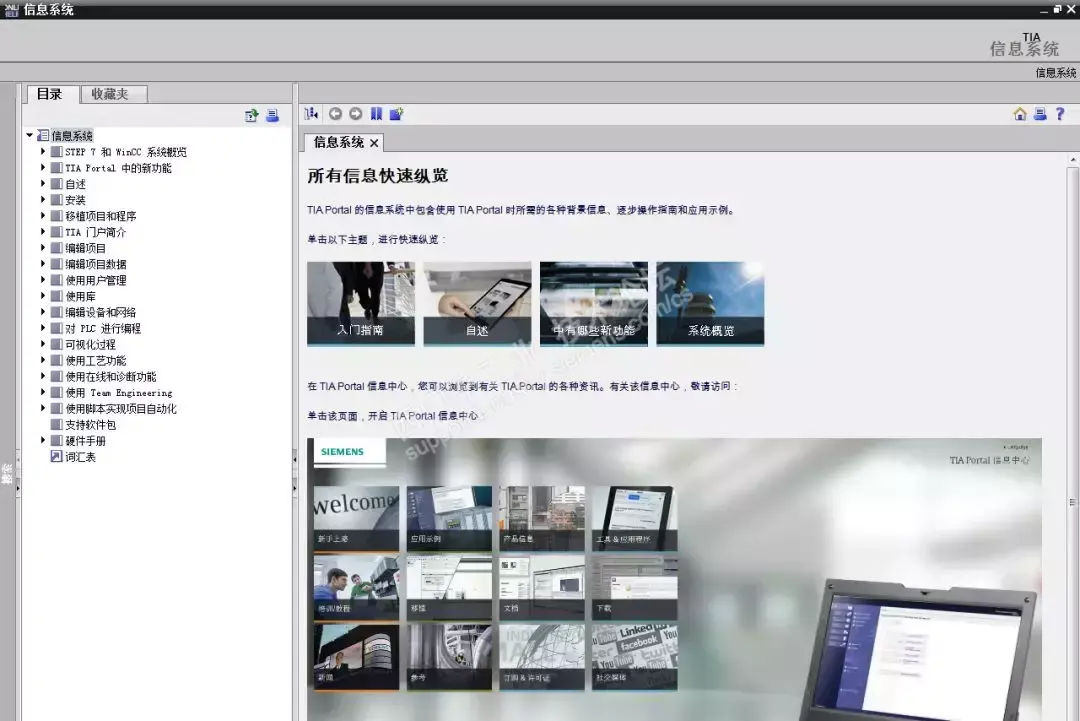Open the 培训/教程 tile

pos(356,587)
